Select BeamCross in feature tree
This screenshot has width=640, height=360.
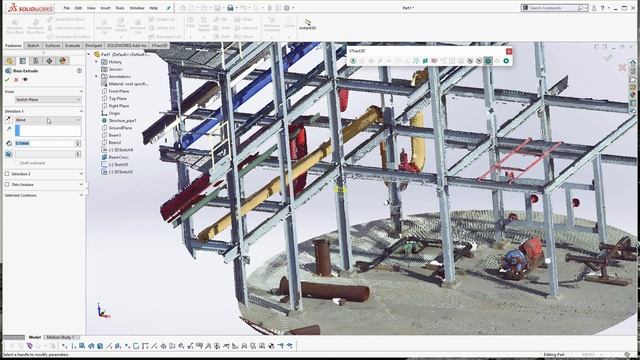[x=119, y=157]
